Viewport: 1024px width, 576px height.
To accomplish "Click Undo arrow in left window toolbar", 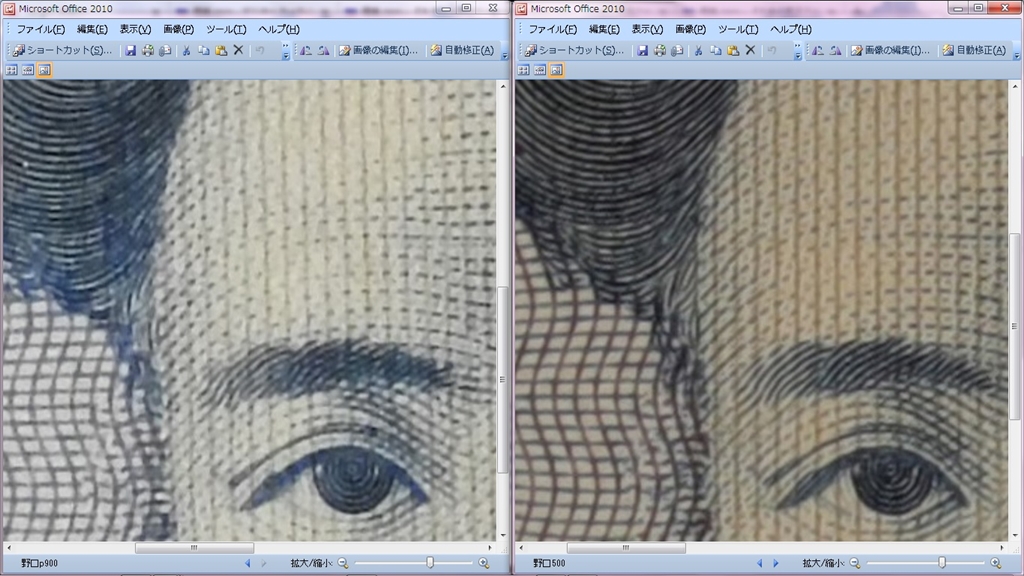I will (x=260, y=50).
